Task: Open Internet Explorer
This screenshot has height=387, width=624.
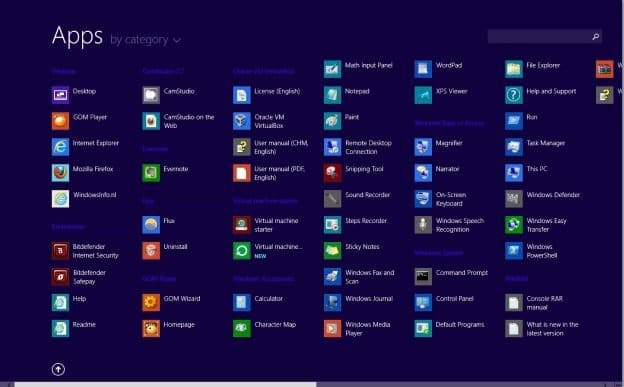Action: [x=86, y=147]
